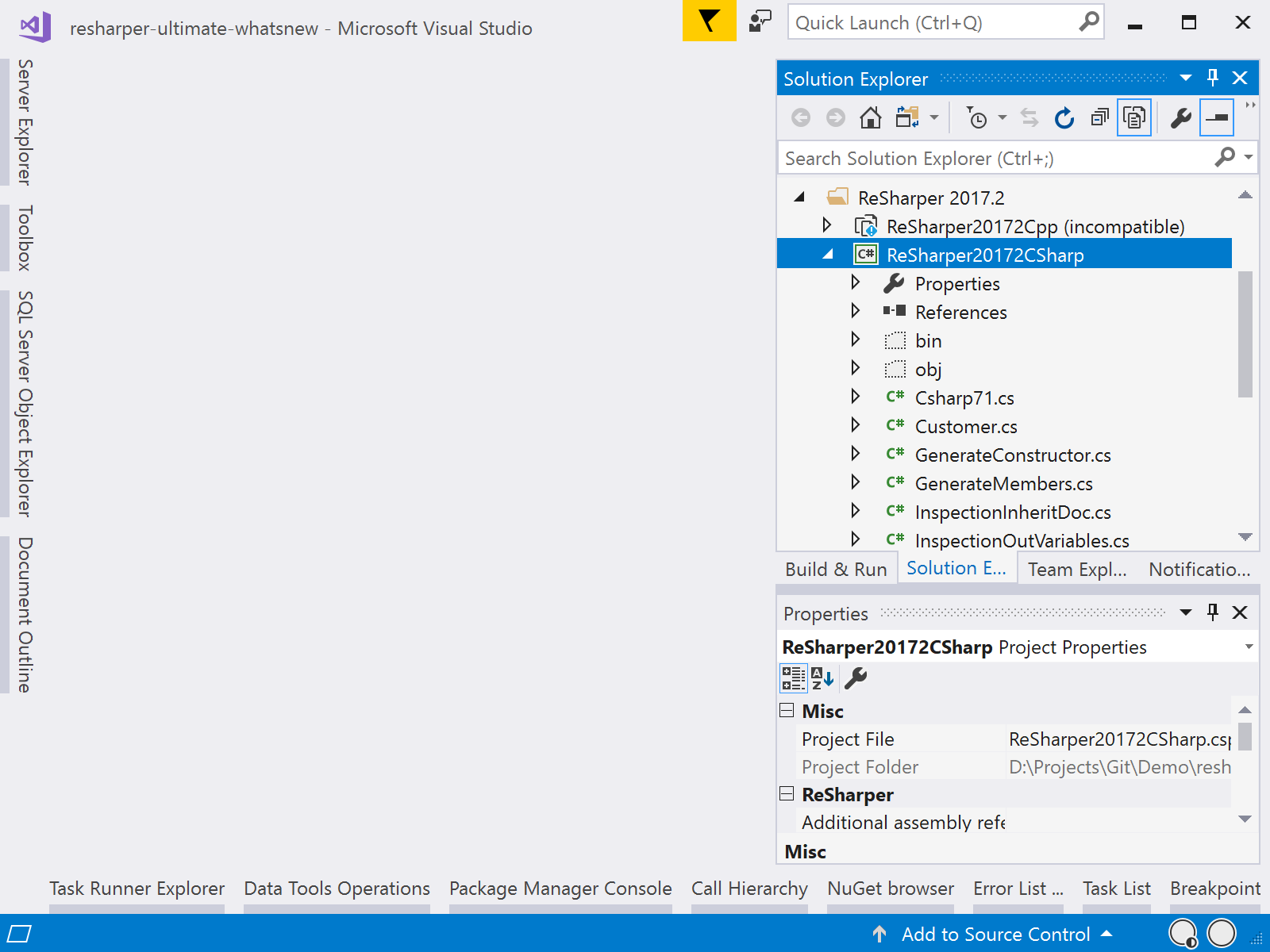Toggle Preview Selected Items button

coord(1217,118)
